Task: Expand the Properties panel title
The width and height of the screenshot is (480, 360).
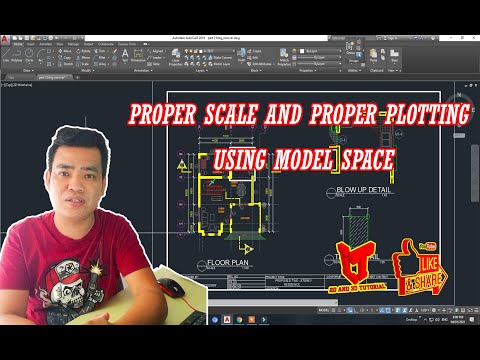Action: click(307, 71)
